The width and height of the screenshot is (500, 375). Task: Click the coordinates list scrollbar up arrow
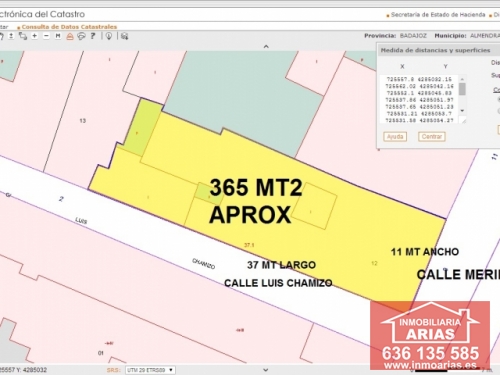point(462,79)
